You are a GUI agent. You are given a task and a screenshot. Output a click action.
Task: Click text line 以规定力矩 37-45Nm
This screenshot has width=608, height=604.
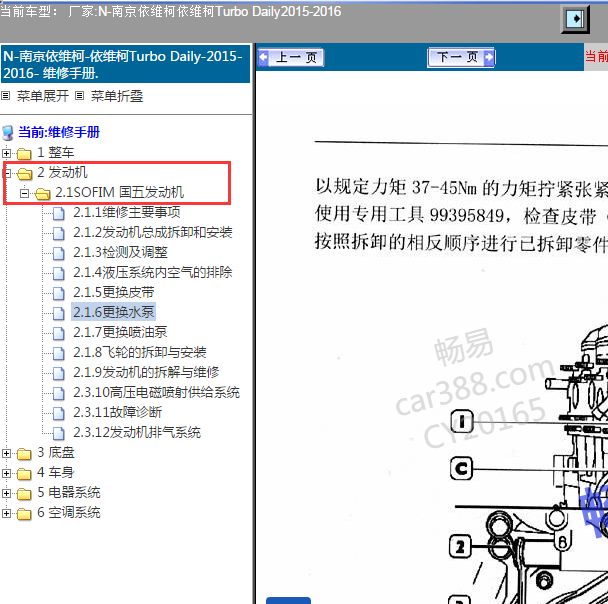[x=461, y=188]
